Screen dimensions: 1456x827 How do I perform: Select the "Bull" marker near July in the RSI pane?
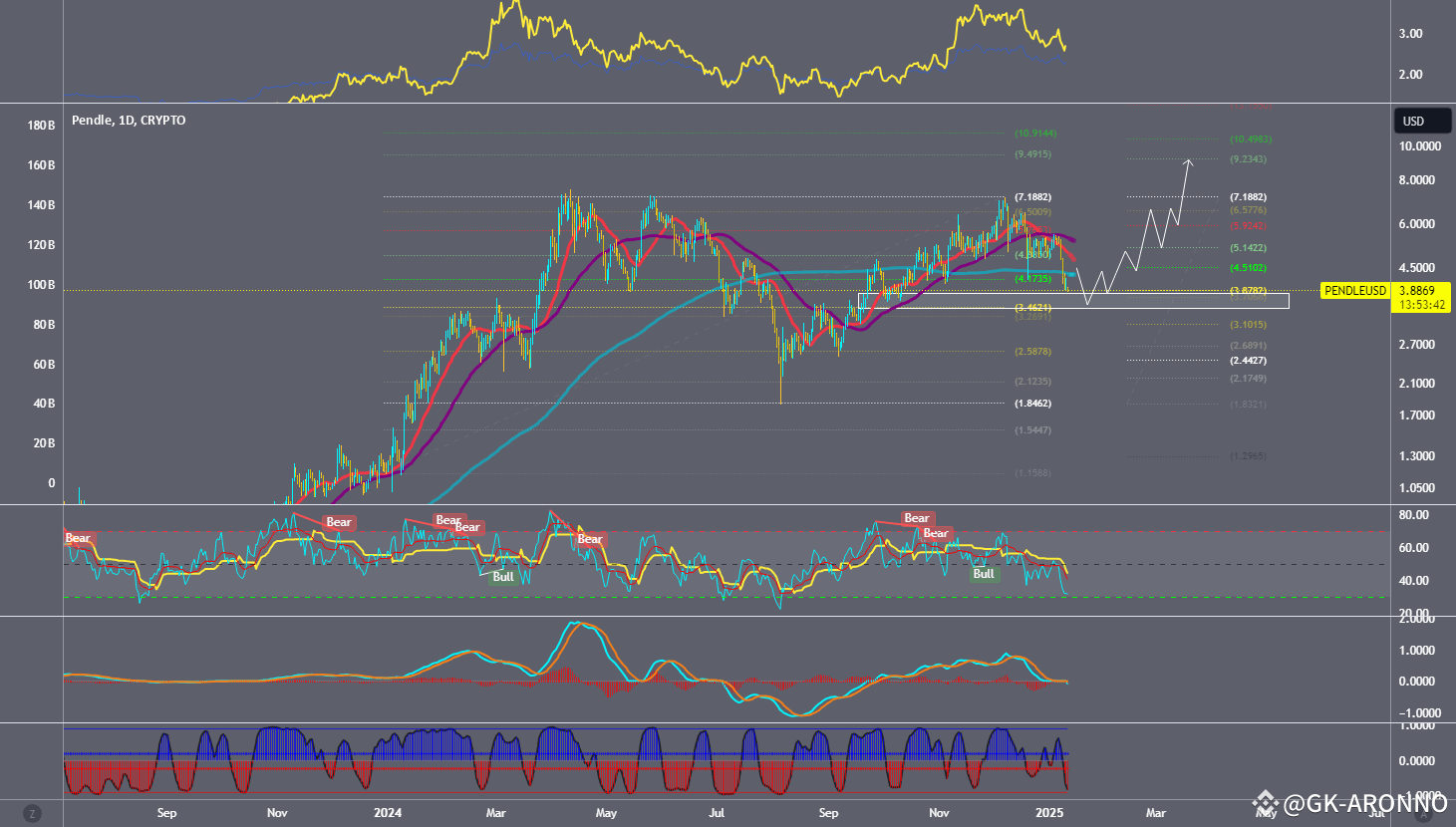tap(503, 576)
